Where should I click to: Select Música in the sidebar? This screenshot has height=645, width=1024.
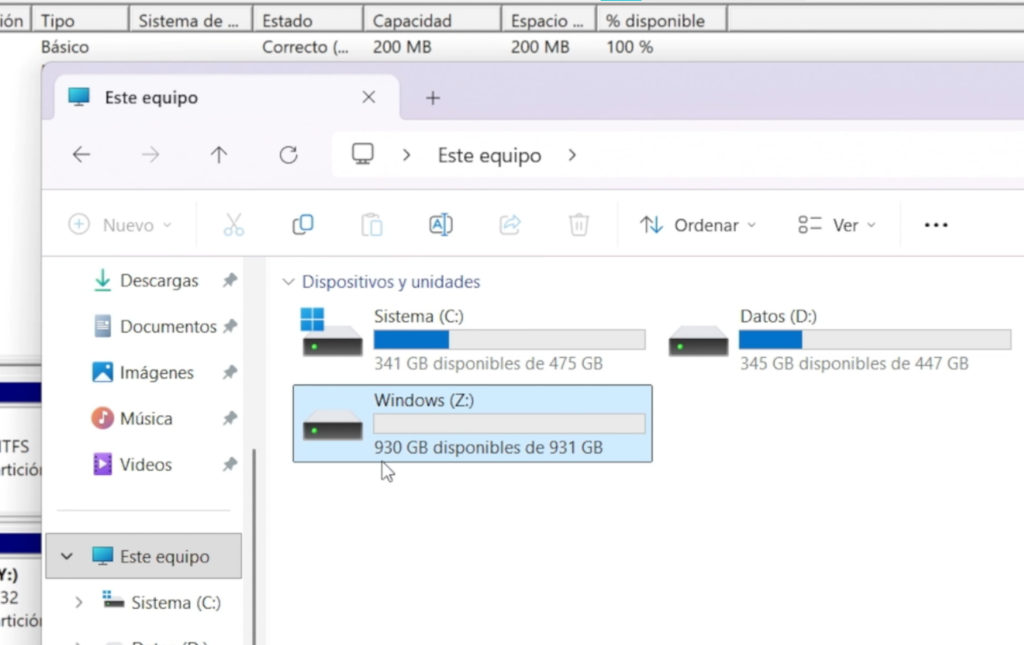(x=144, y=418)
